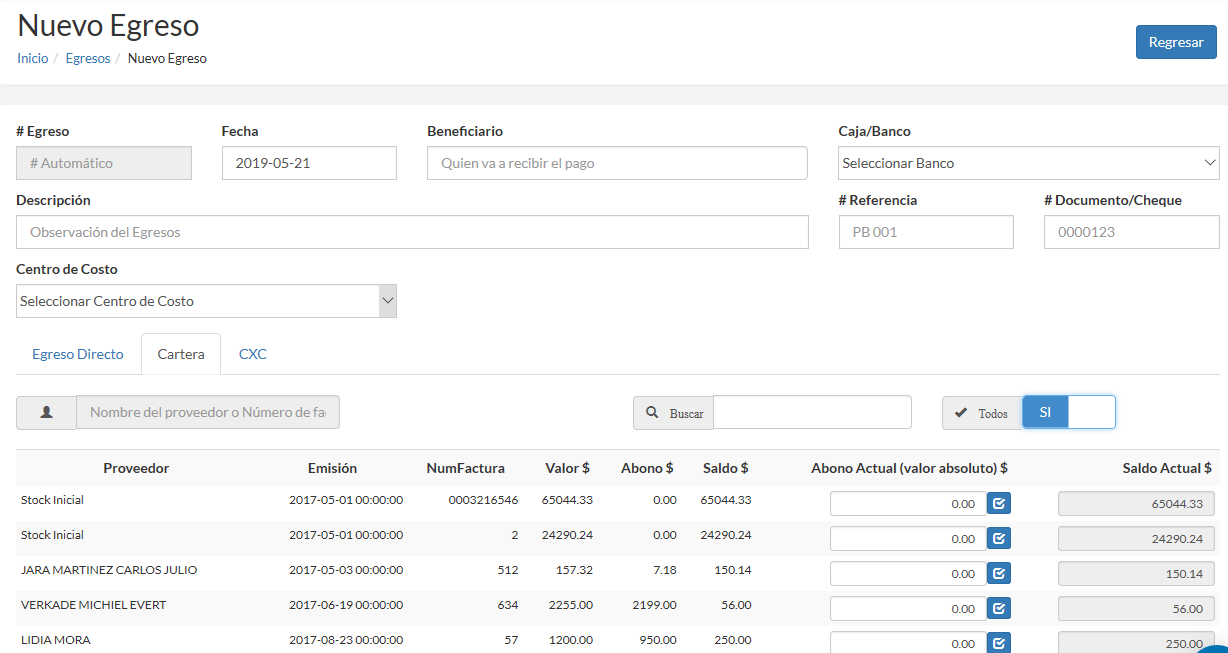Viewport: 1228px width, 653px height.
Task: Click the supplier name search field
Action: click(208, 412)
